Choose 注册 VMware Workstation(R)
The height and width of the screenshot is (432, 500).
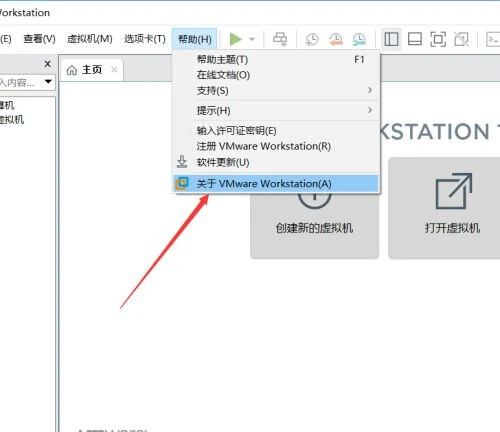[x=276, y=146]
